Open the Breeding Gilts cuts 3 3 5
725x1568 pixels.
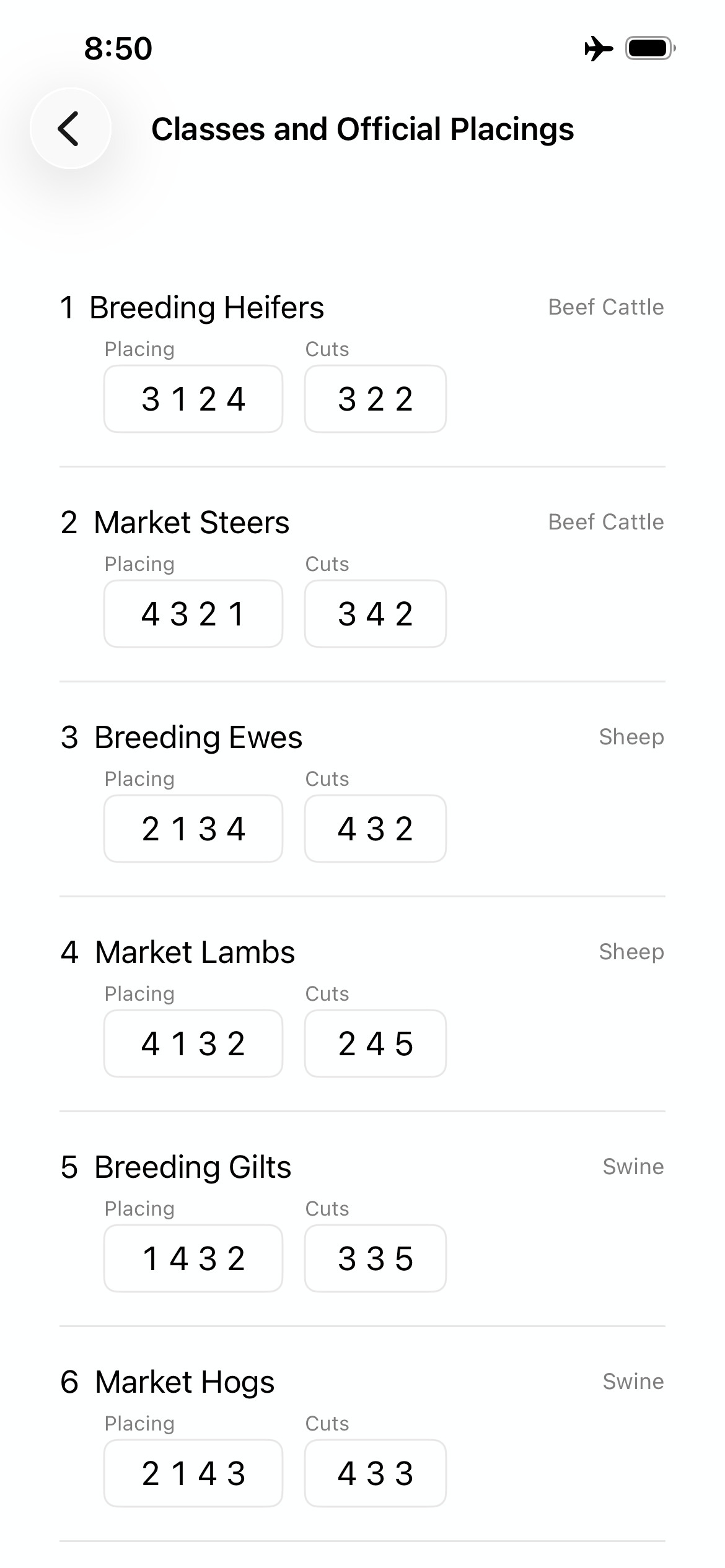376,1258
